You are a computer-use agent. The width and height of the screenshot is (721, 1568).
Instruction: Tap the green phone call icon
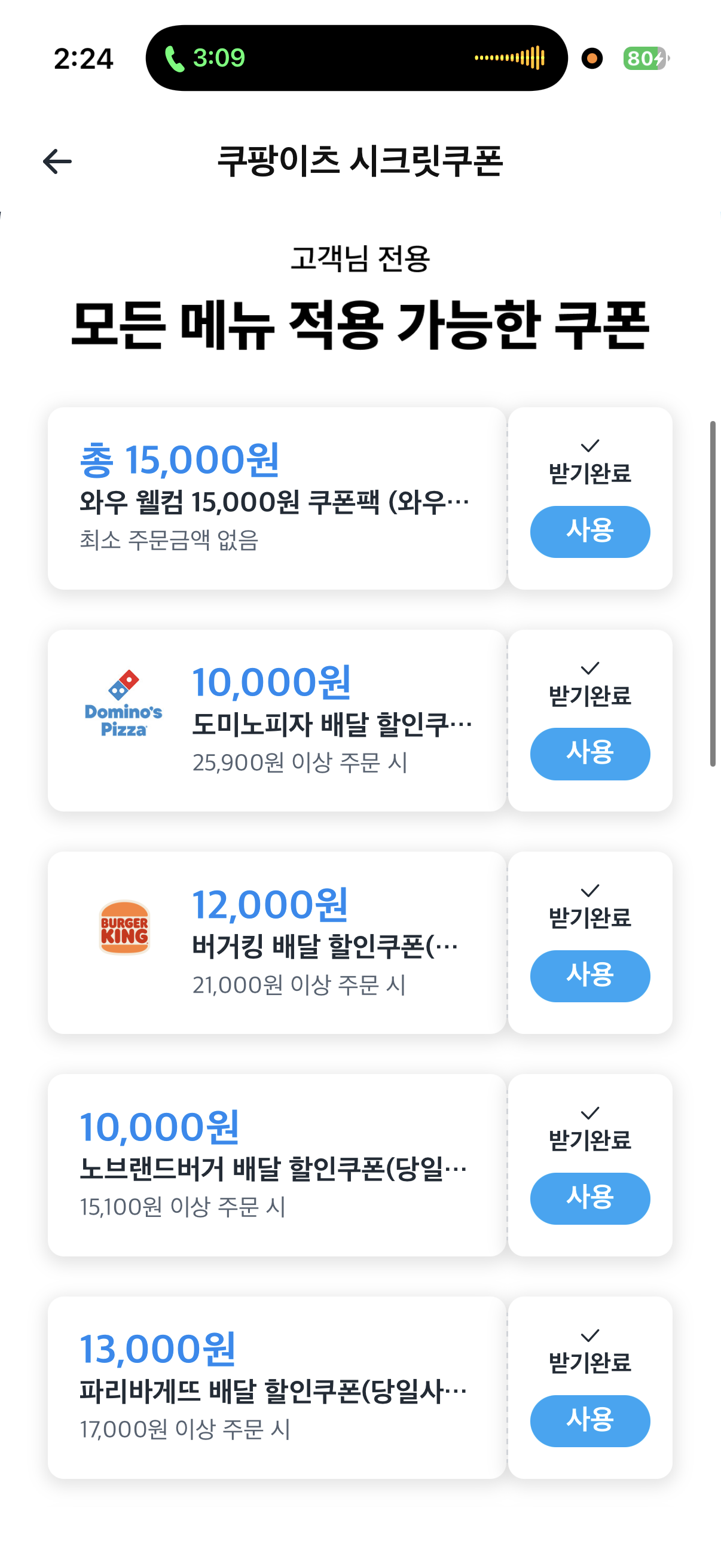click(175, 59)
